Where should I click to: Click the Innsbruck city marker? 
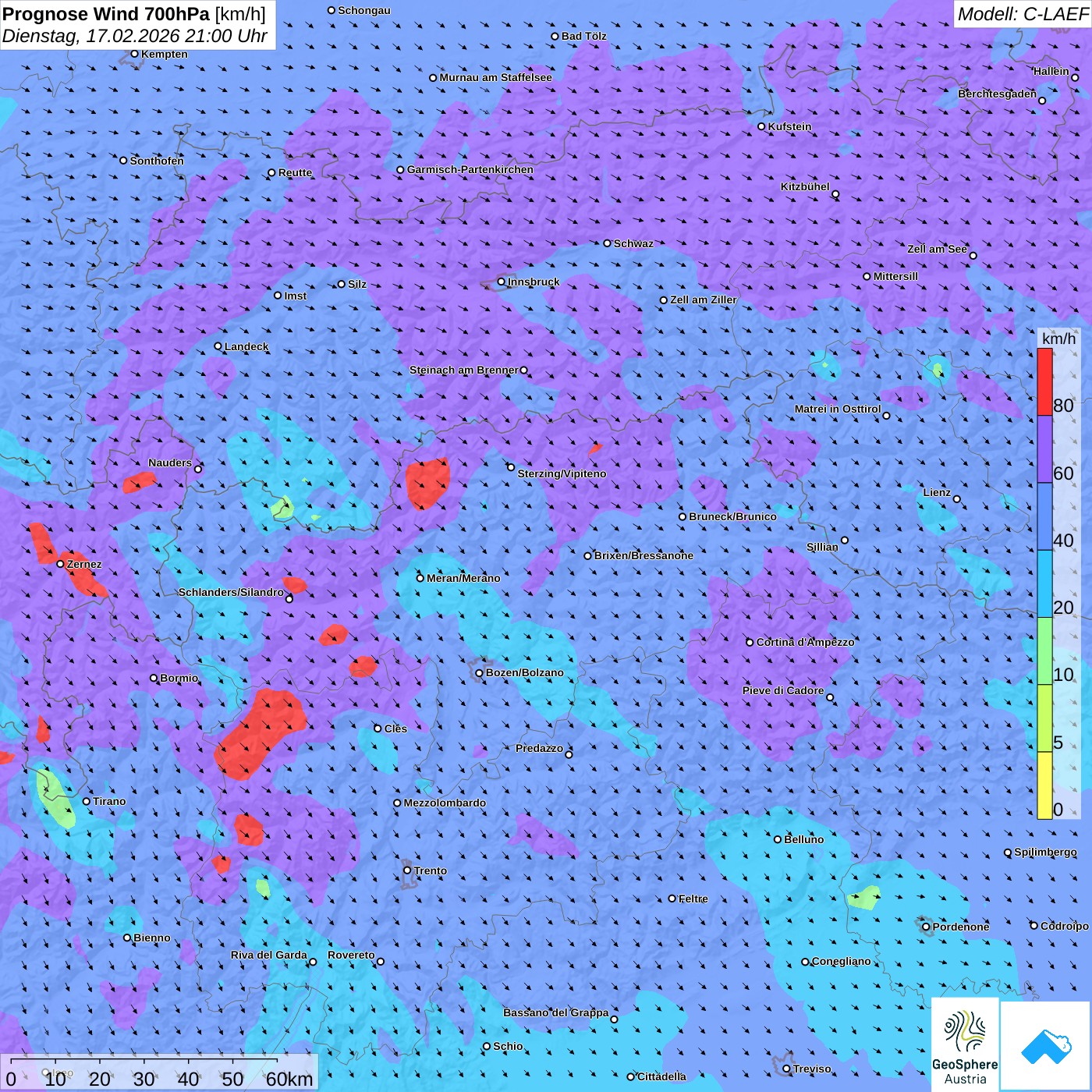(502, 282)
